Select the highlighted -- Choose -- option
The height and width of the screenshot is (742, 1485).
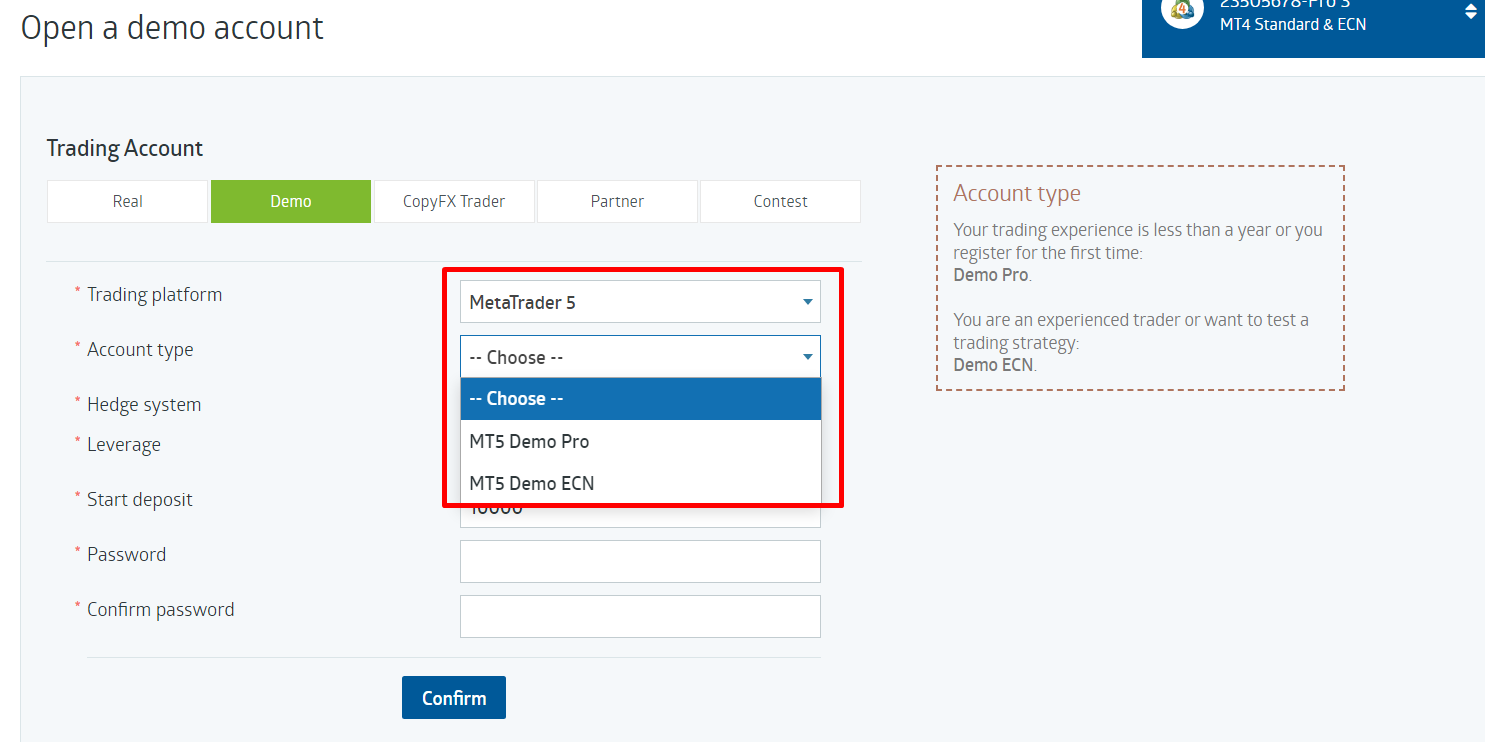click(x=640, y=399)
